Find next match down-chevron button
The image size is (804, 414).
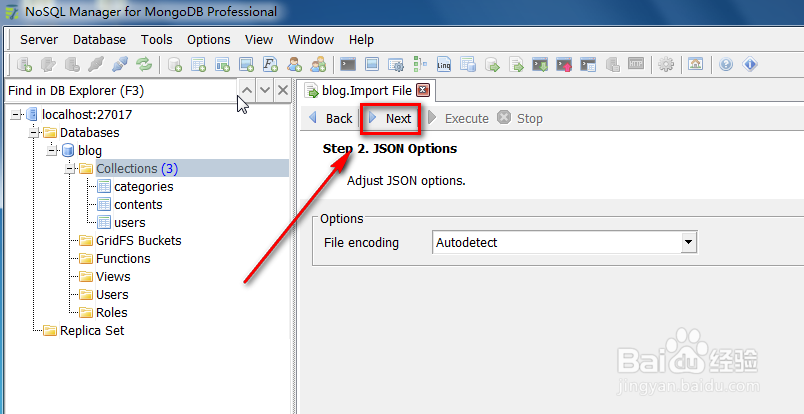click(x=265, y=90)
